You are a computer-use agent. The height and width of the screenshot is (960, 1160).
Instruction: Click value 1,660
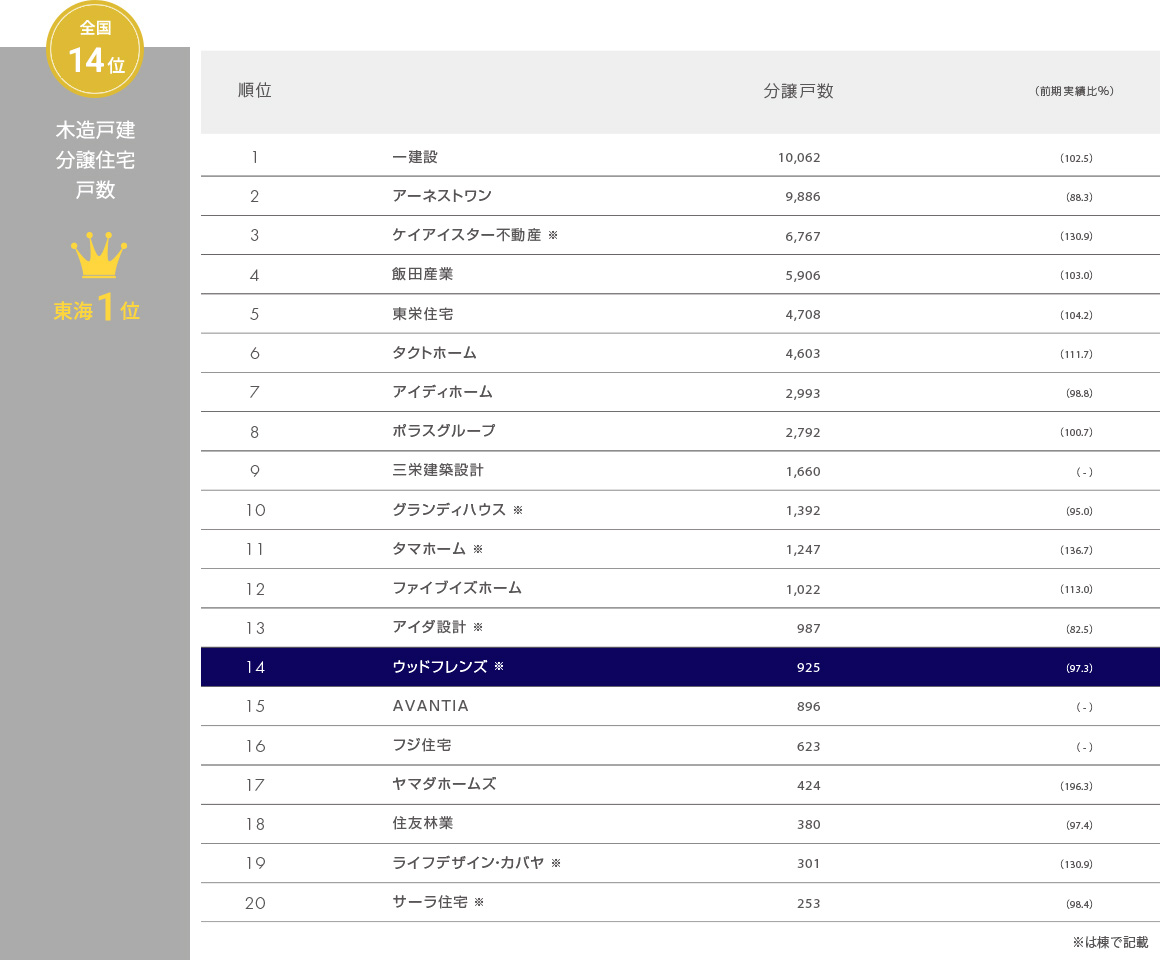coord(803,472)
